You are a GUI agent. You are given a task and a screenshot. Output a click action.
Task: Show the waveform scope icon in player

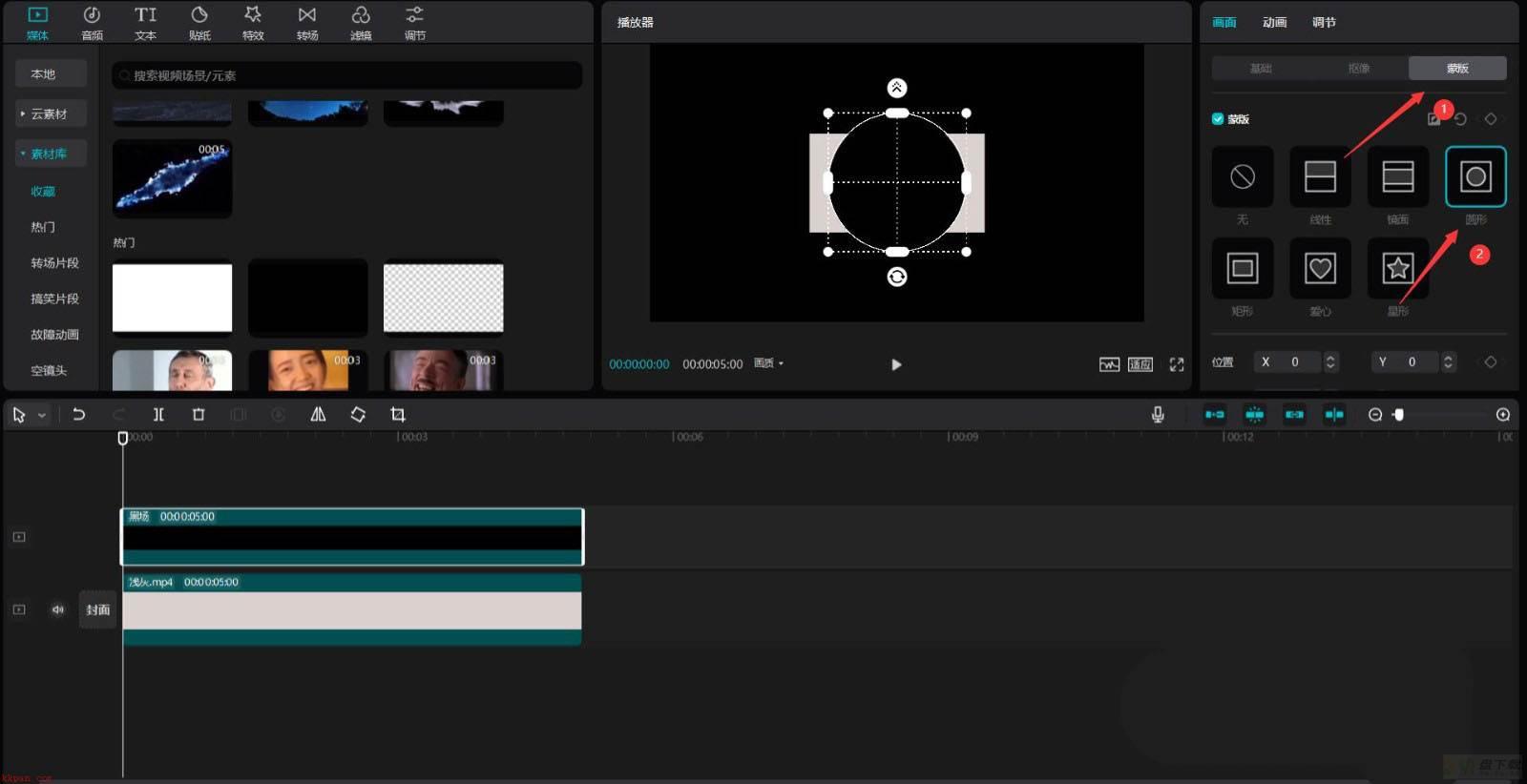[1109, 364]
